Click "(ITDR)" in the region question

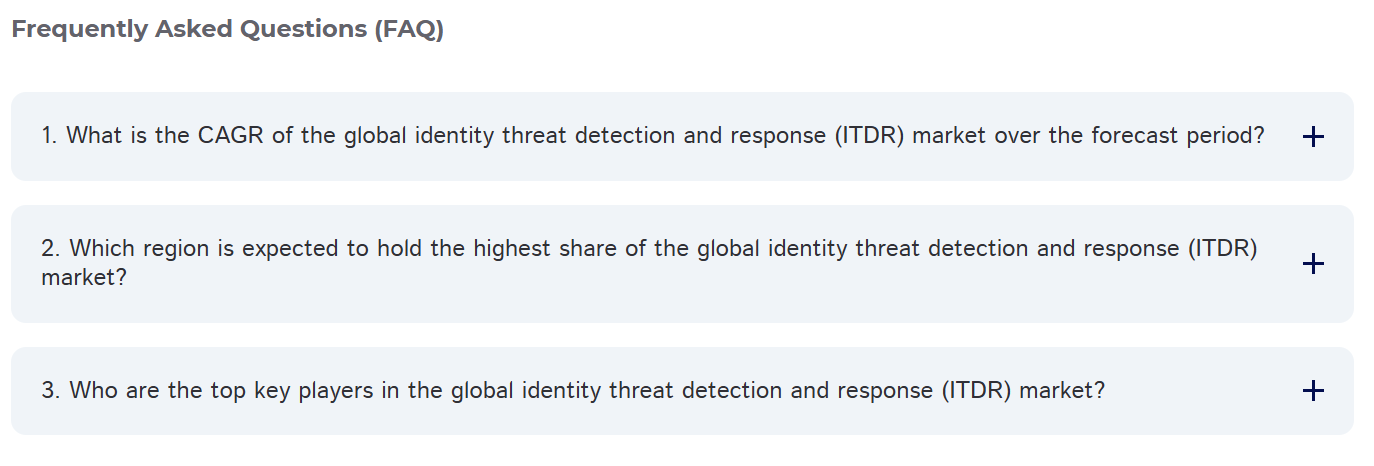pyautogui.click(x=1222, y=249)
